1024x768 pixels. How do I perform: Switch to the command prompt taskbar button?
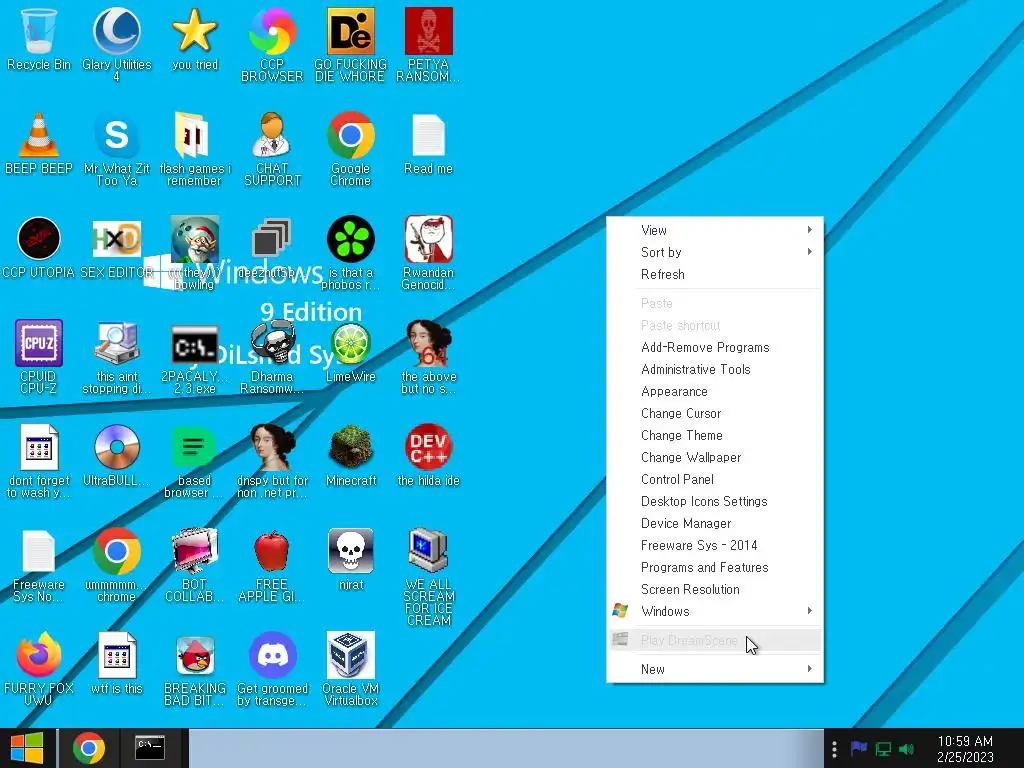pos(150,748)
